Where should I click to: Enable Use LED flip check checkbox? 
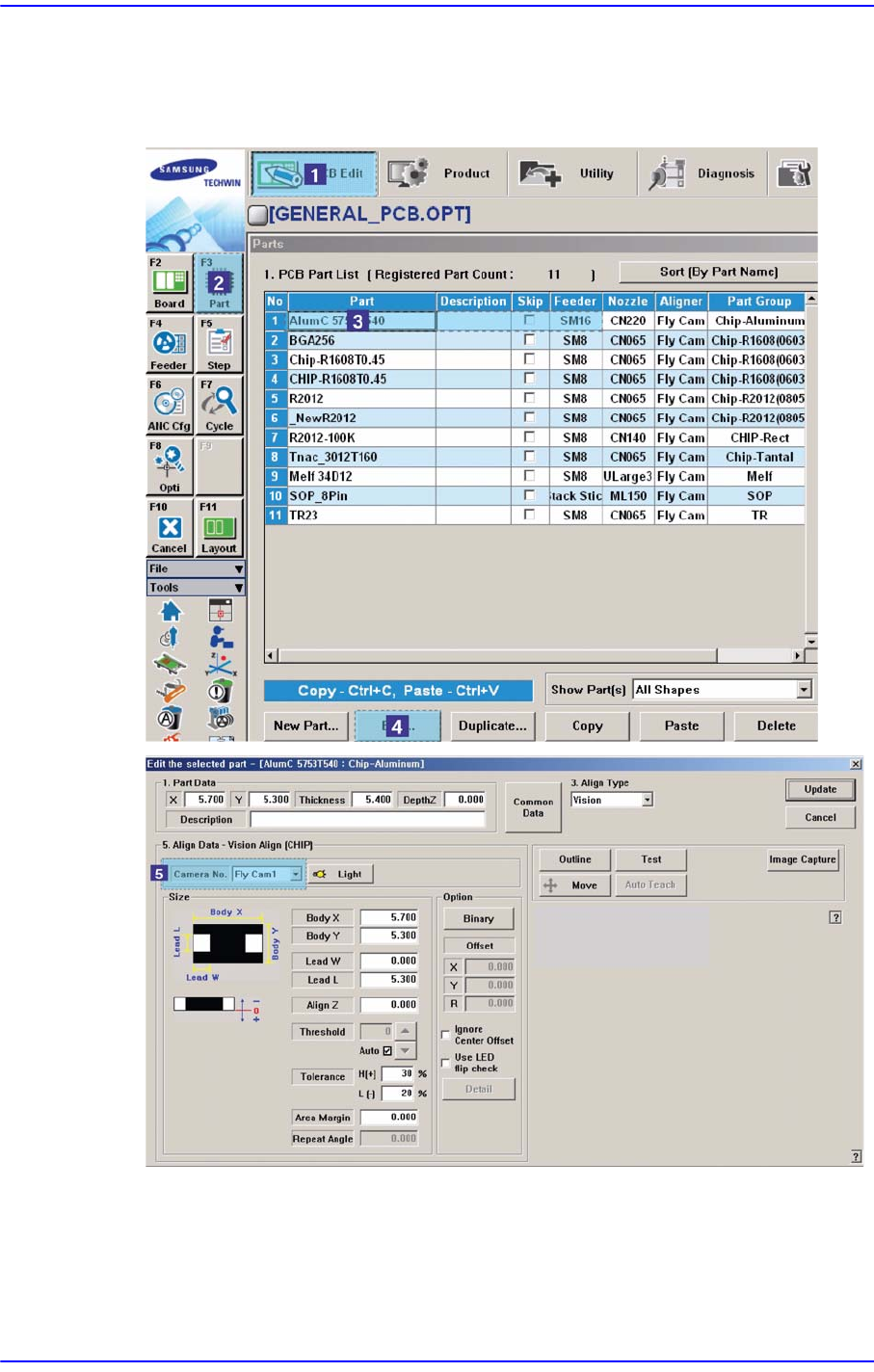(x=446, y=1063)
